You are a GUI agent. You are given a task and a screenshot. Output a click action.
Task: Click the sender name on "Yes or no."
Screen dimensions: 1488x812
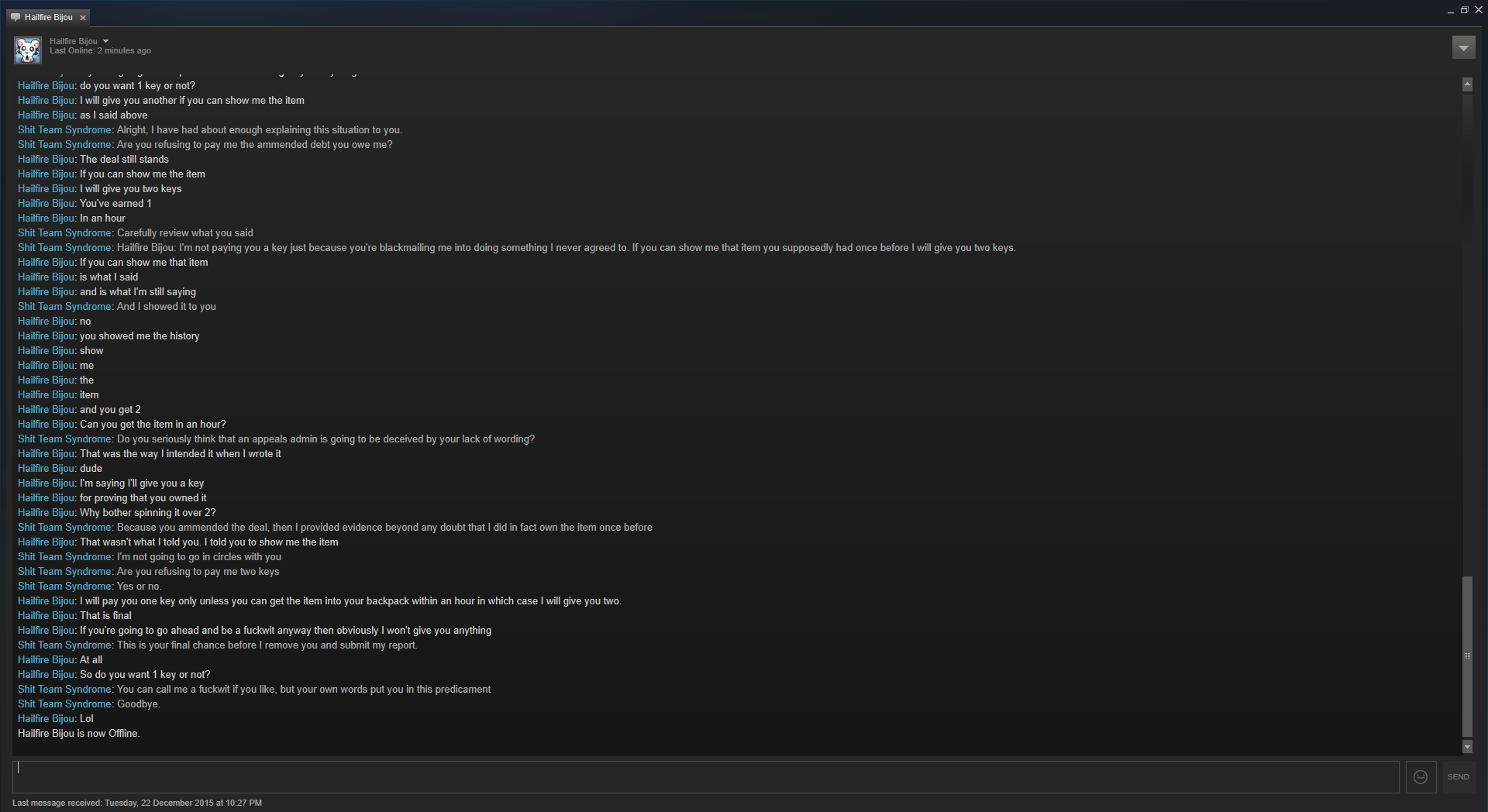64,586
